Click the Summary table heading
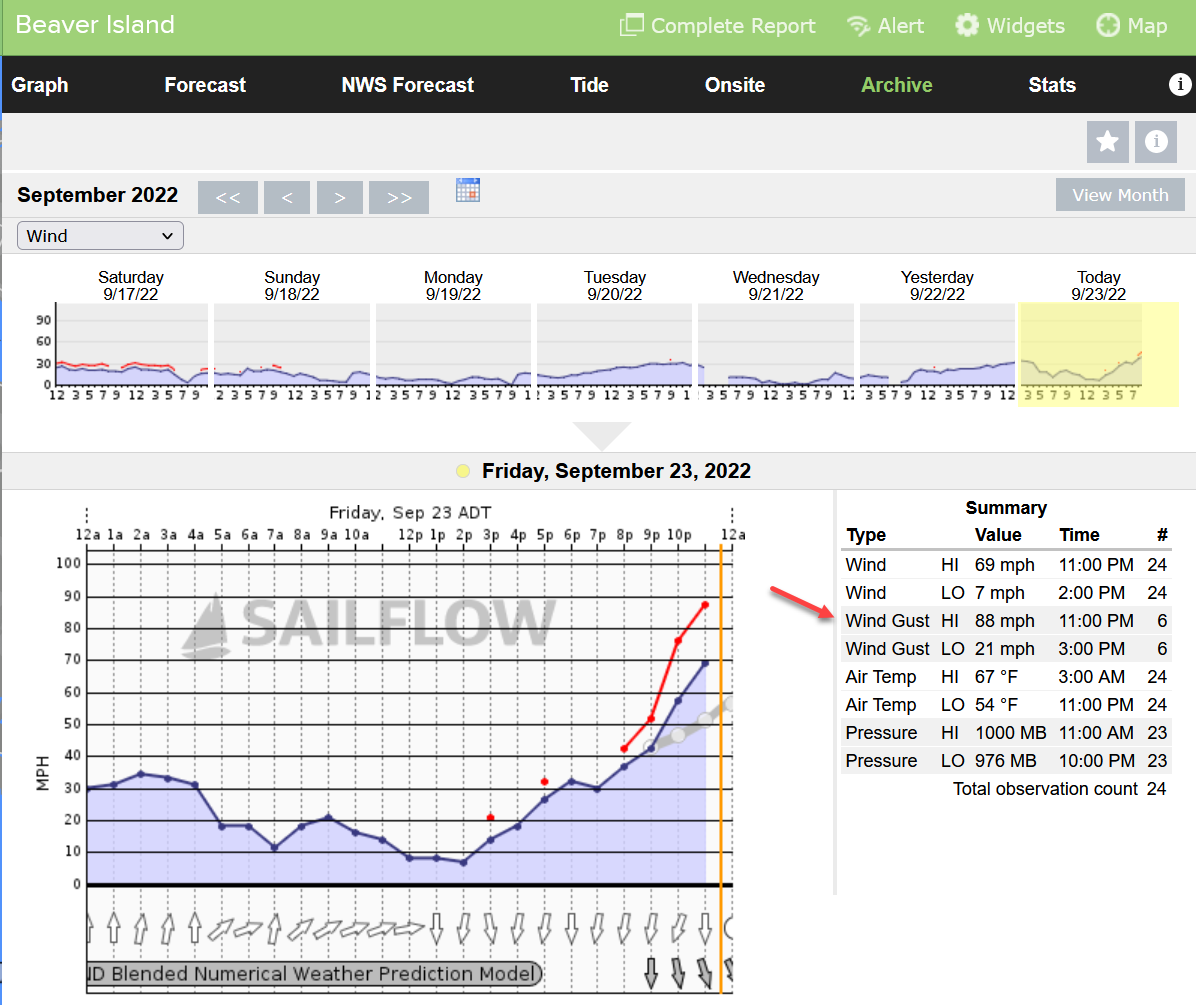The height and width of the screenshot is (1005, 1196). 1006,508
